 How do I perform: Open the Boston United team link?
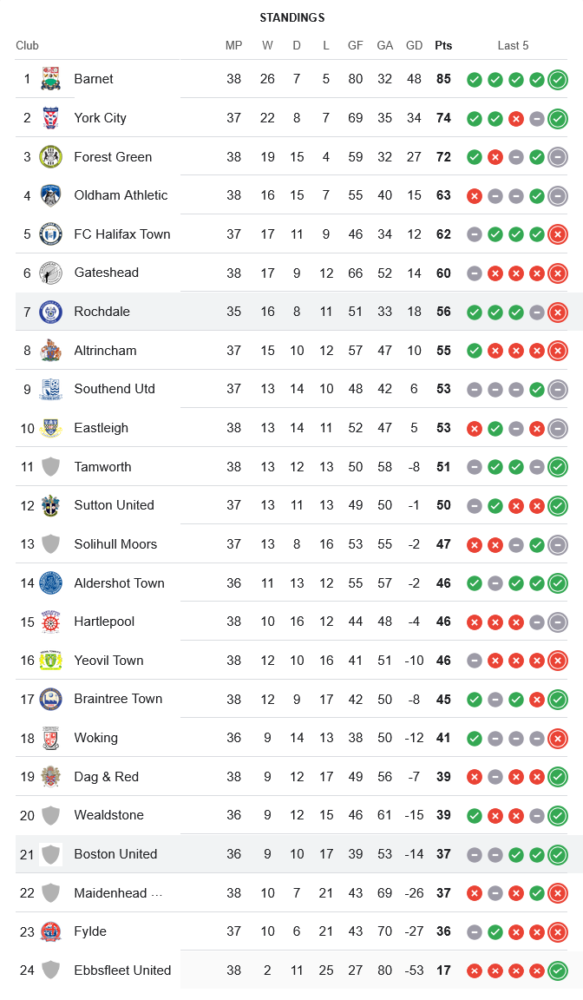click(x=115, y=854)
